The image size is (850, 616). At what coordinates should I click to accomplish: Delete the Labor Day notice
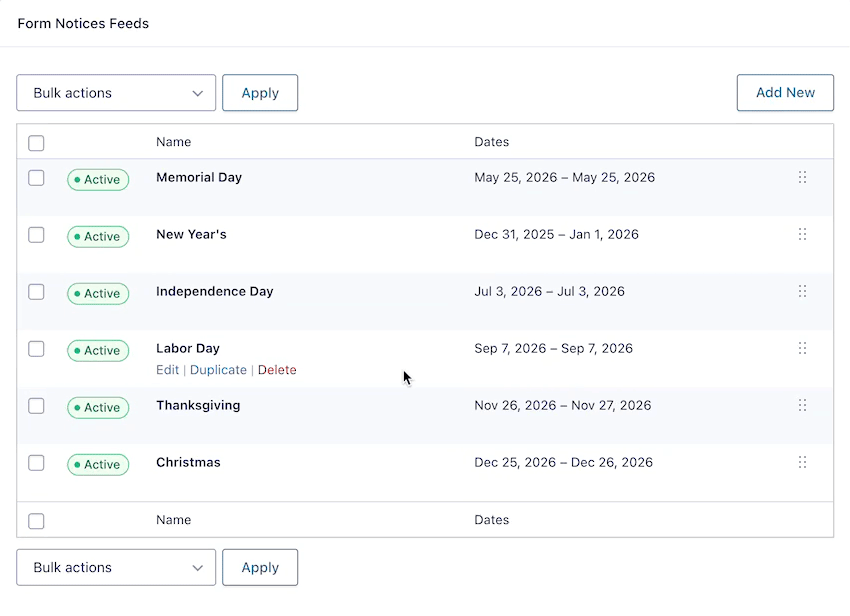coord(277,370)
